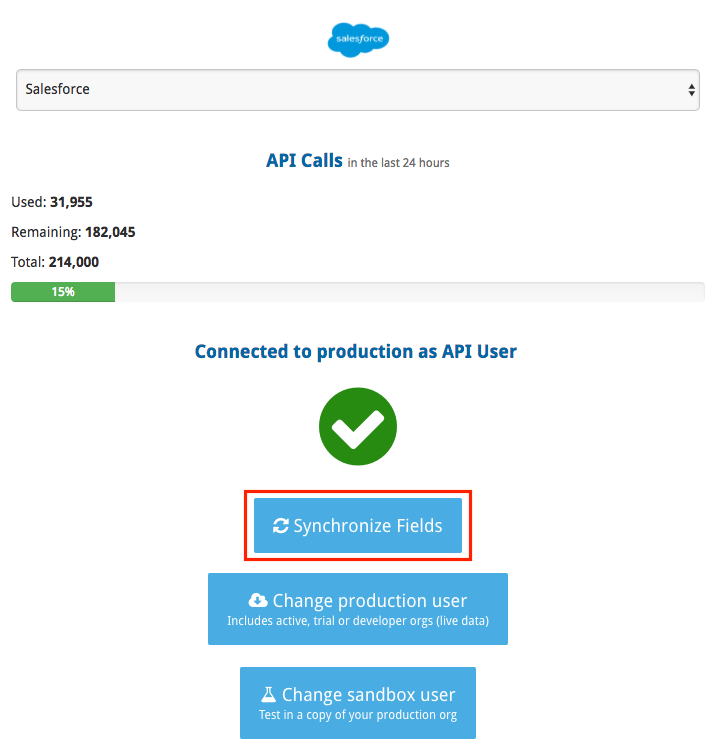Click the flask icon for sandbox user
The image size is (711, 751).
[268, 694]
